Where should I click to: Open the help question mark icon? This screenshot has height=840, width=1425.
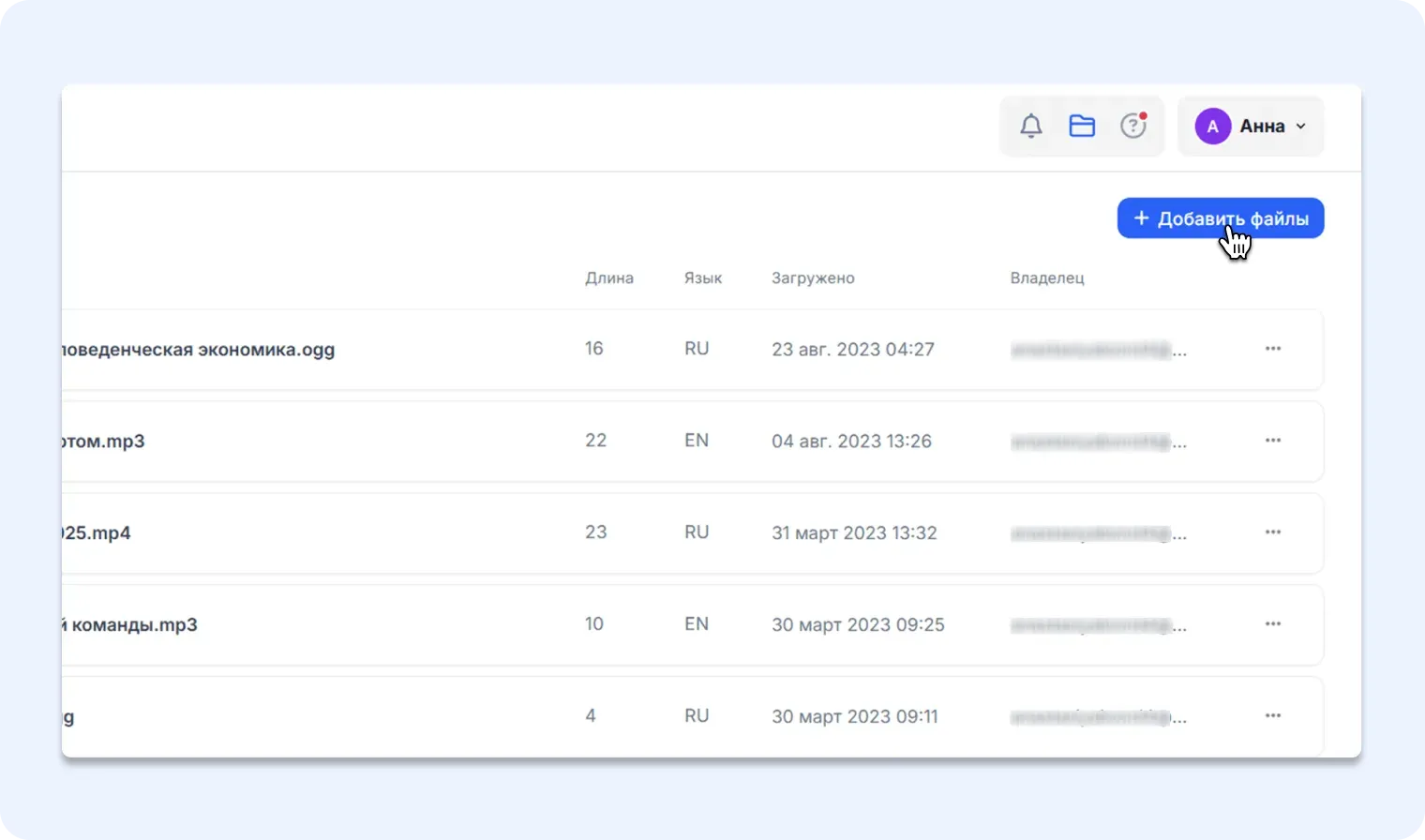click(x=1133, y=126)
